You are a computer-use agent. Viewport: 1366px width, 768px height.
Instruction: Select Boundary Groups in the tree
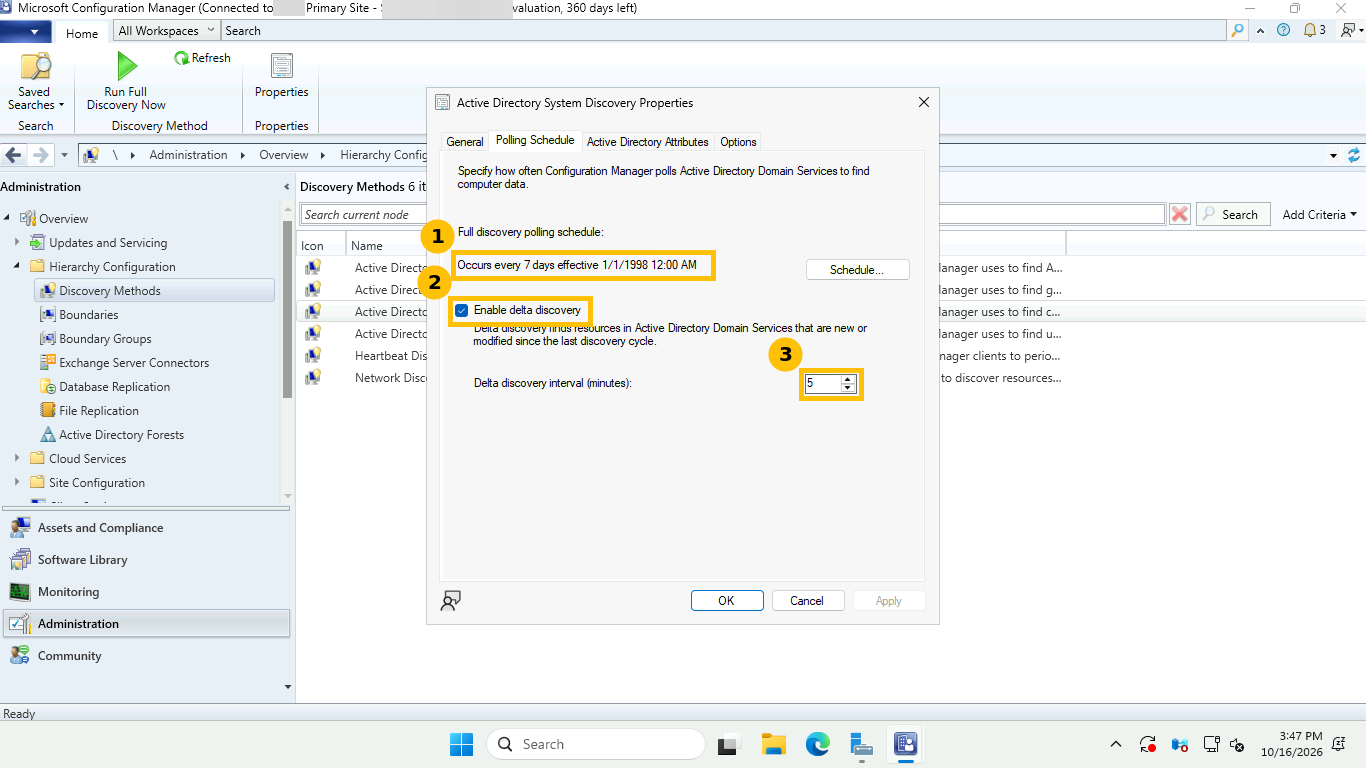tap(105, 339)
